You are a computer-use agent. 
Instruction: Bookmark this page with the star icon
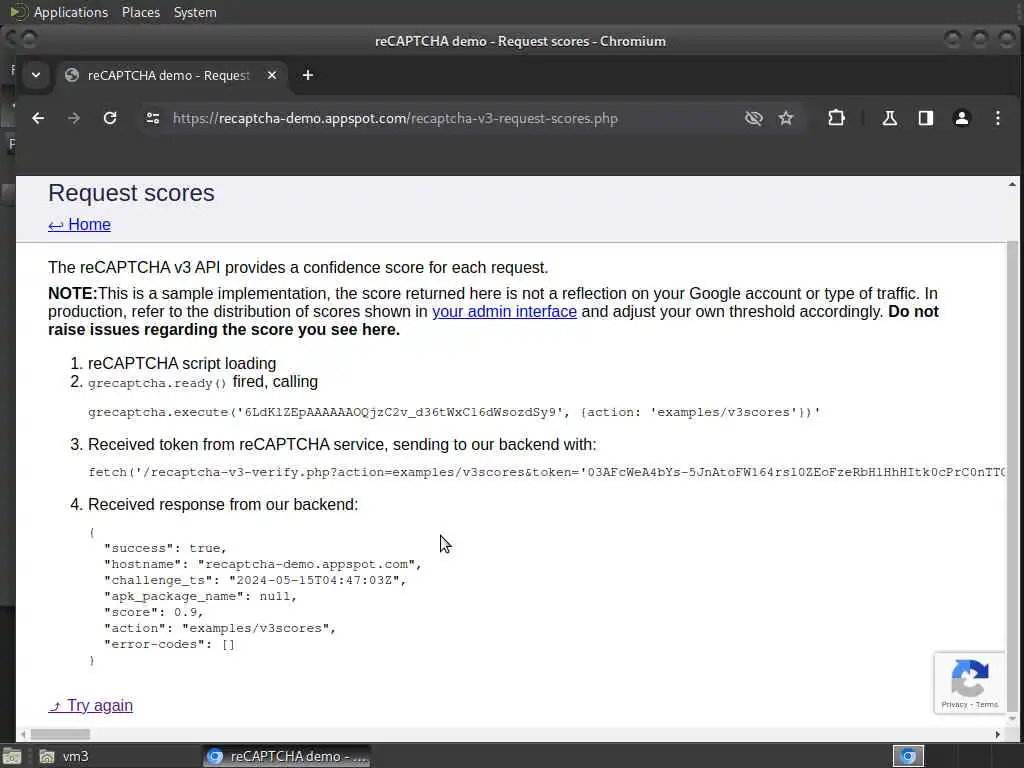point(786,118)
